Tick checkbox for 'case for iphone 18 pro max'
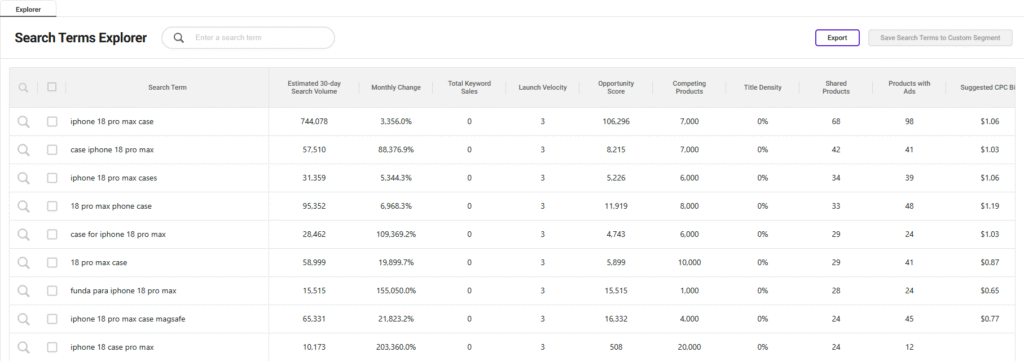Viewport: 1024px width, 361px height. (x=52, y=234)
